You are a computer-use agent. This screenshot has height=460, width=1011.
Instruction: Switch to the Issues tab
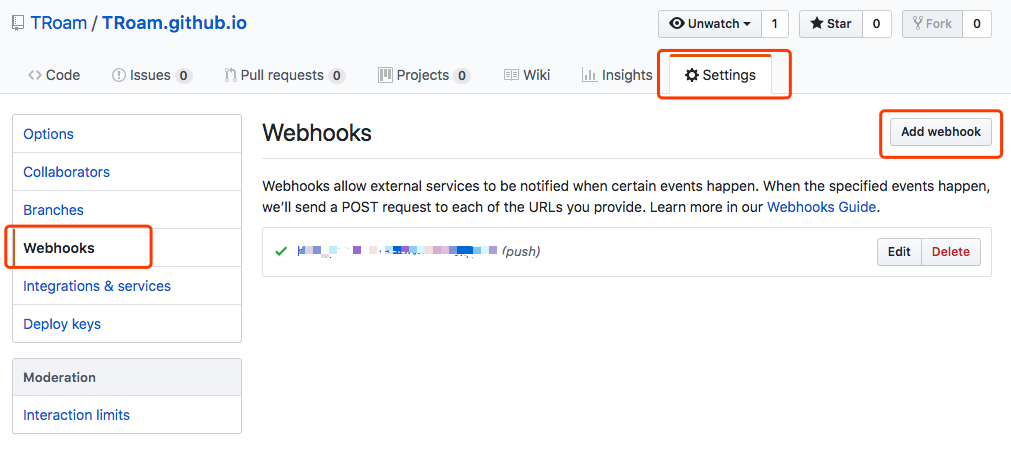[x=152, y=75]
